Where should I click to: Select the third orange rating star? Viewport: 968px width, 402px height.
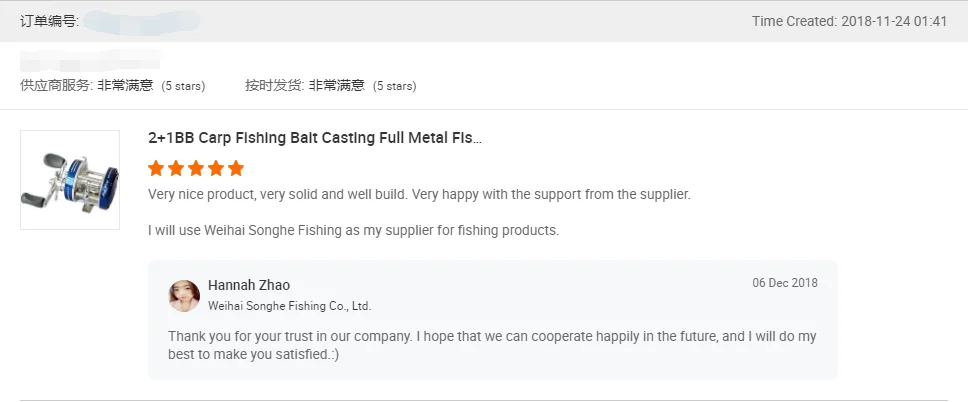pyautogui.click(x=196, y=168)
